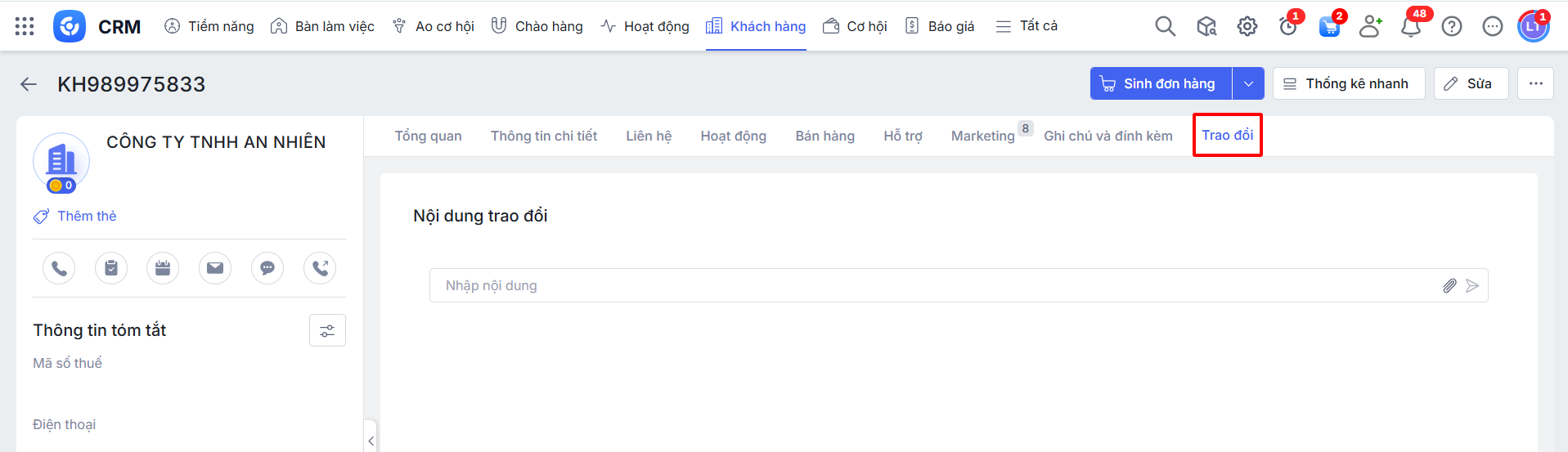Click the Thêm thẻ link
1568x452 pixels.
(x=86, y=216)
